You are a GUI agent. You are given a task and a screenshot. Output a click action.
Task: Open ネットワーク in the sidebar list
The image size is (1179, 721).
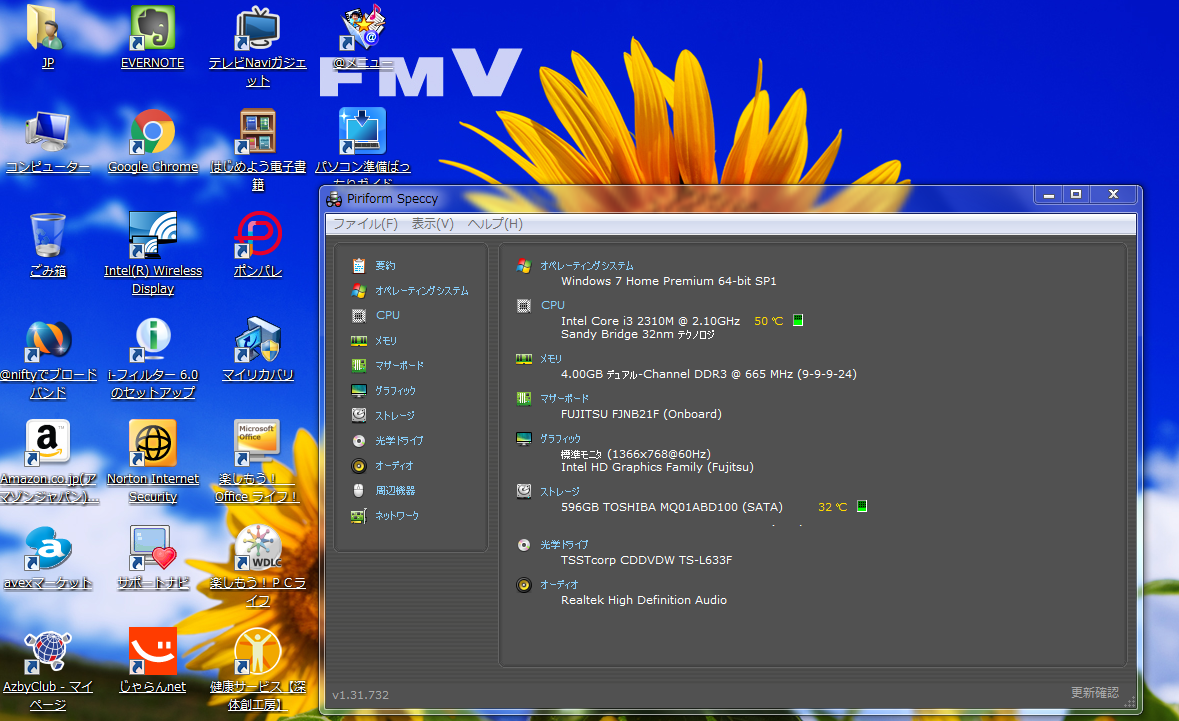tap(397, 516)
